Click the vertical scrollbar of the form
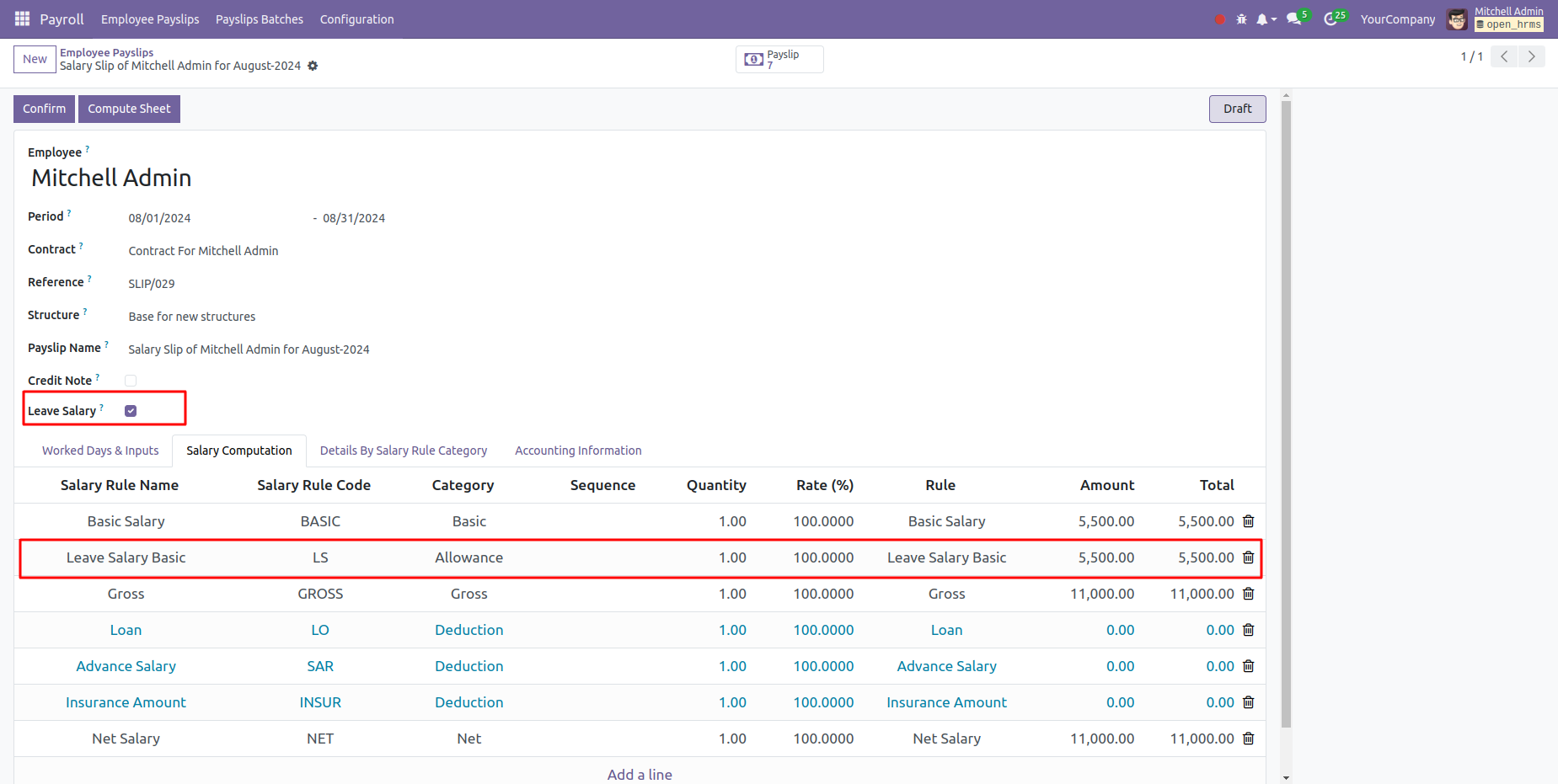The width and height of the screenshot is (1558, 784). tap(1286, 421)
